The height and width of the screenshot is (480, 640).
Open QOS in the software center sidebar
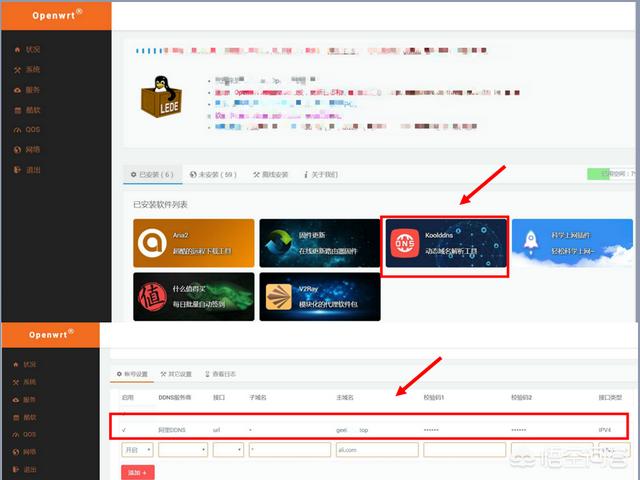pos(27,129)
